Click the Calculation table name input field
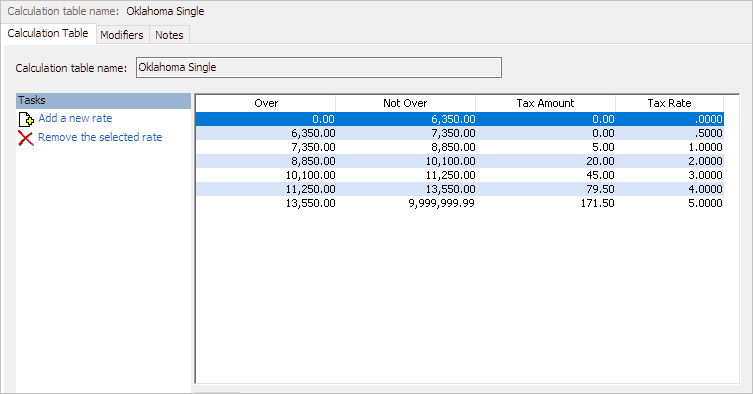Viewport: 753px width, 394px height. [x=319, y=67]
